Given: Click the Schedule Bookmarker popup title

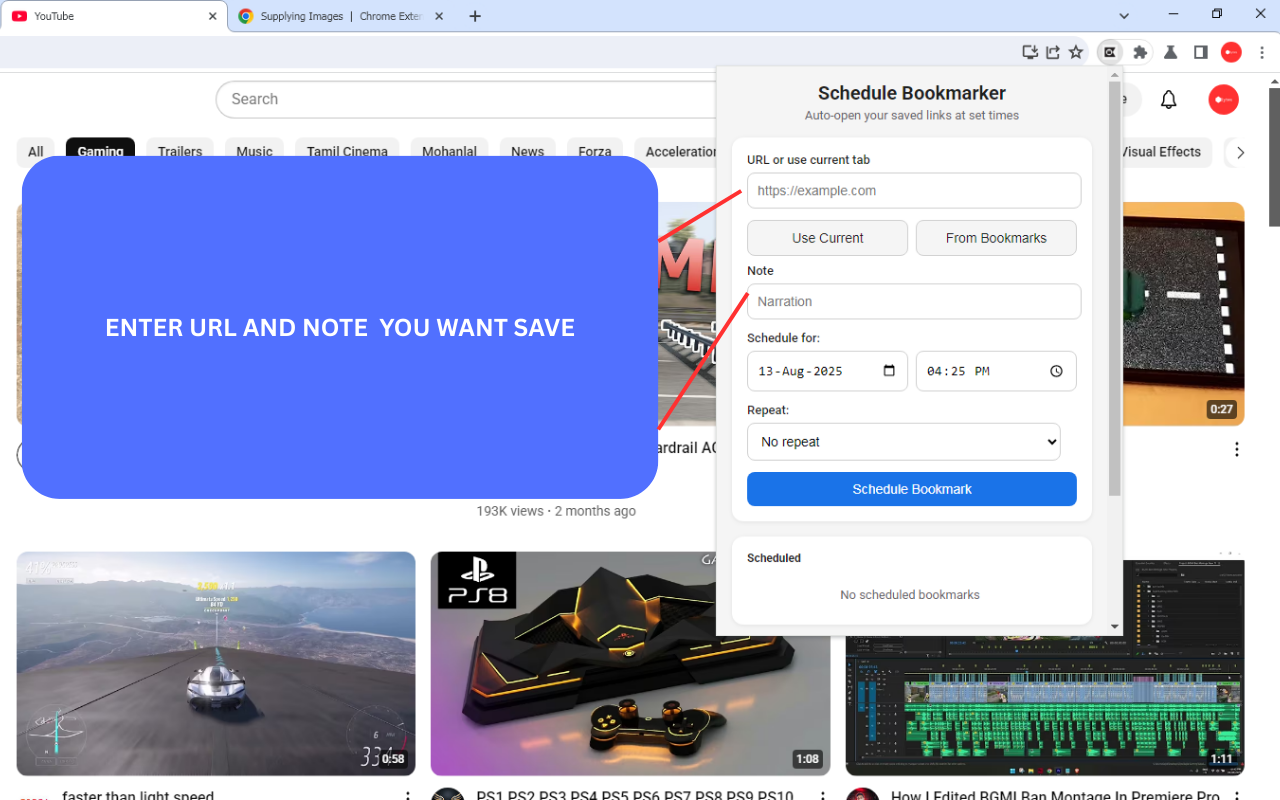Looking at the screenshot, I should pos(912,93).
